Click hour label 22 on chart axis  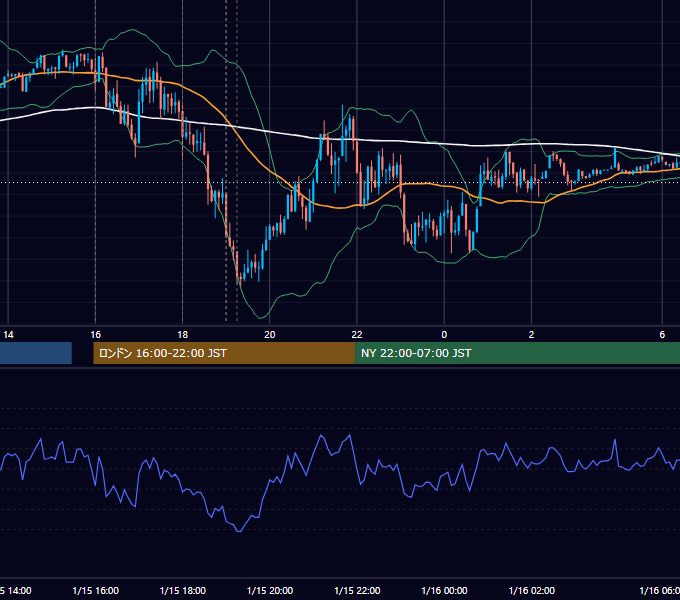tap(357, 335)
